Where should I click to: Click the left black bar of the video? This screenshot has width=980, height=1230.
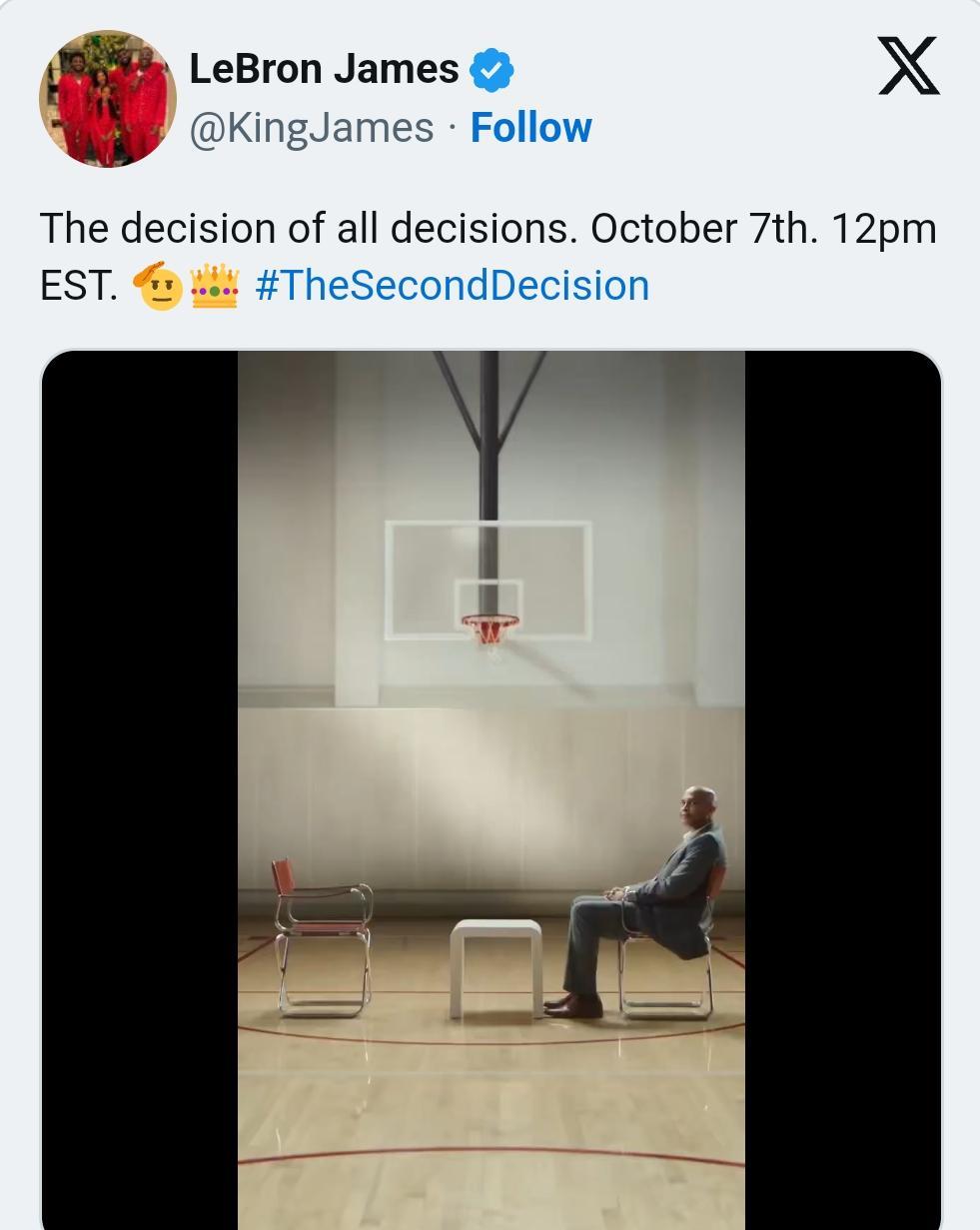coord(140,789)
